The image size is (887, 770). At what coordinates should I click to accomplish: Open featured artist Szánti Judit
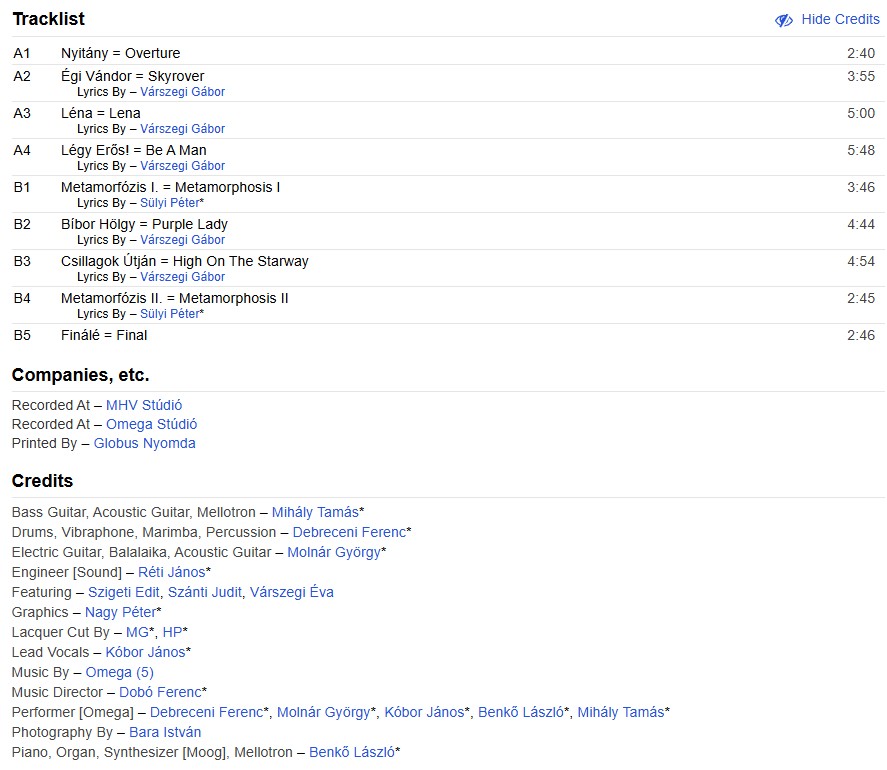(x=204, y=592)
